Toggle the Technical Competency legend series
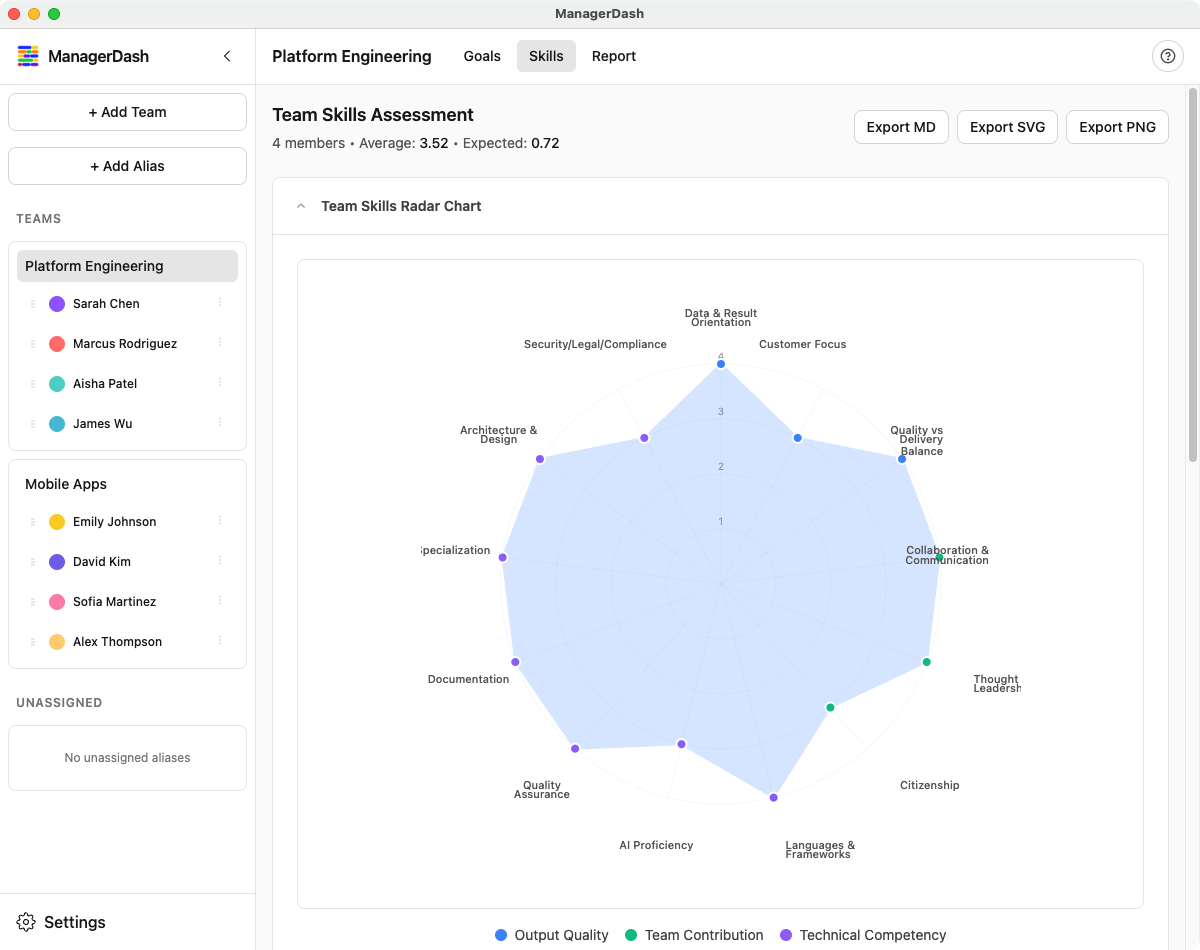 pos(862,935)
